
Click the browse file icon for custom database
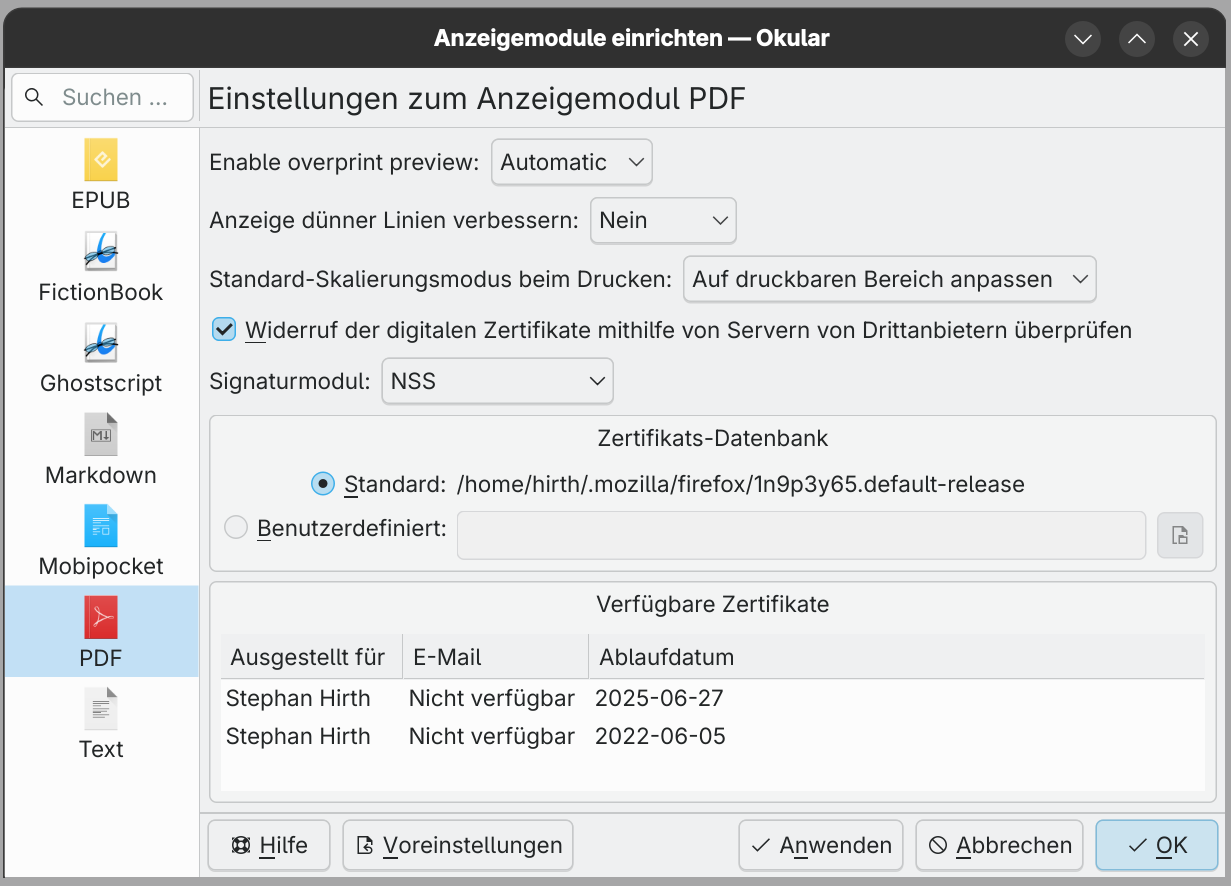[1180, 536]
